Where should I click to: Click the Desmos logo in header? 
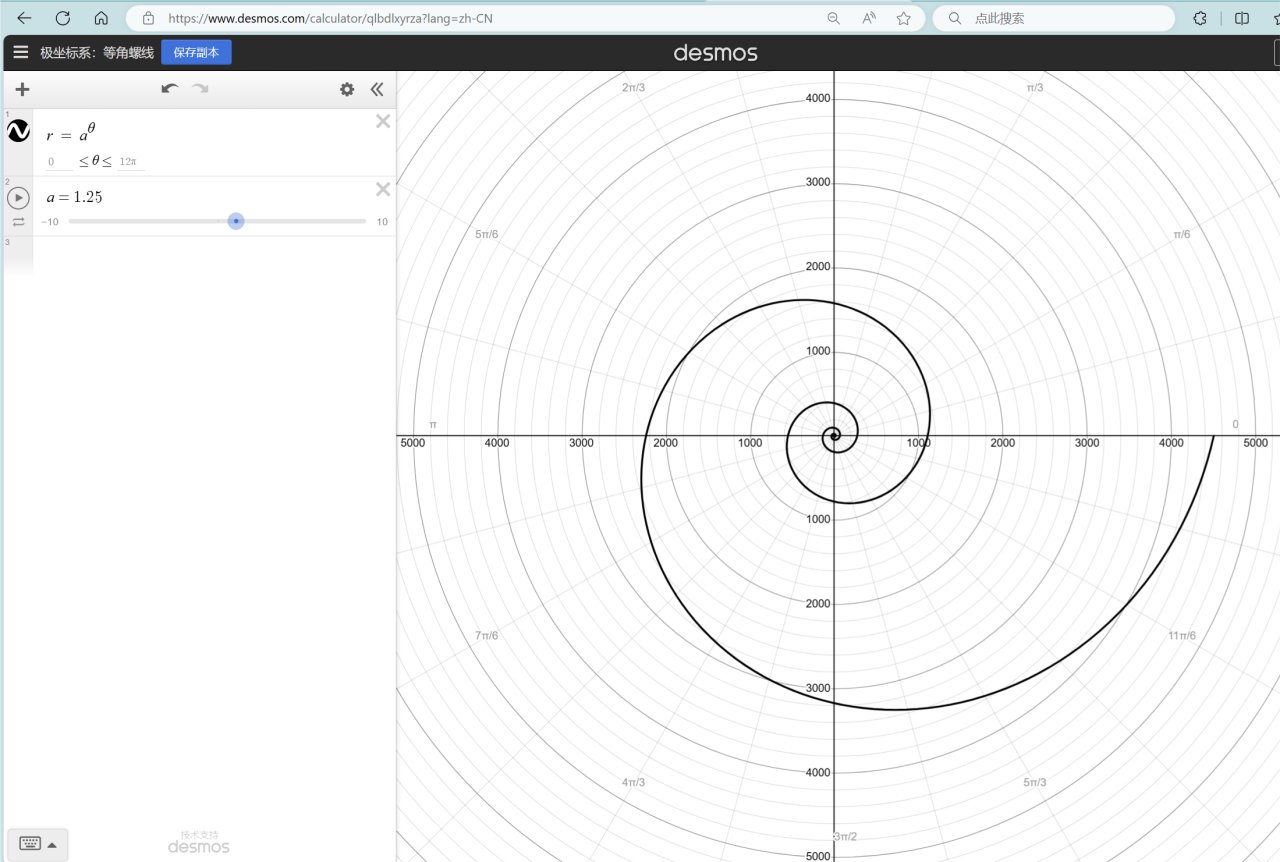pyautogui.click(x=715, y=53)
